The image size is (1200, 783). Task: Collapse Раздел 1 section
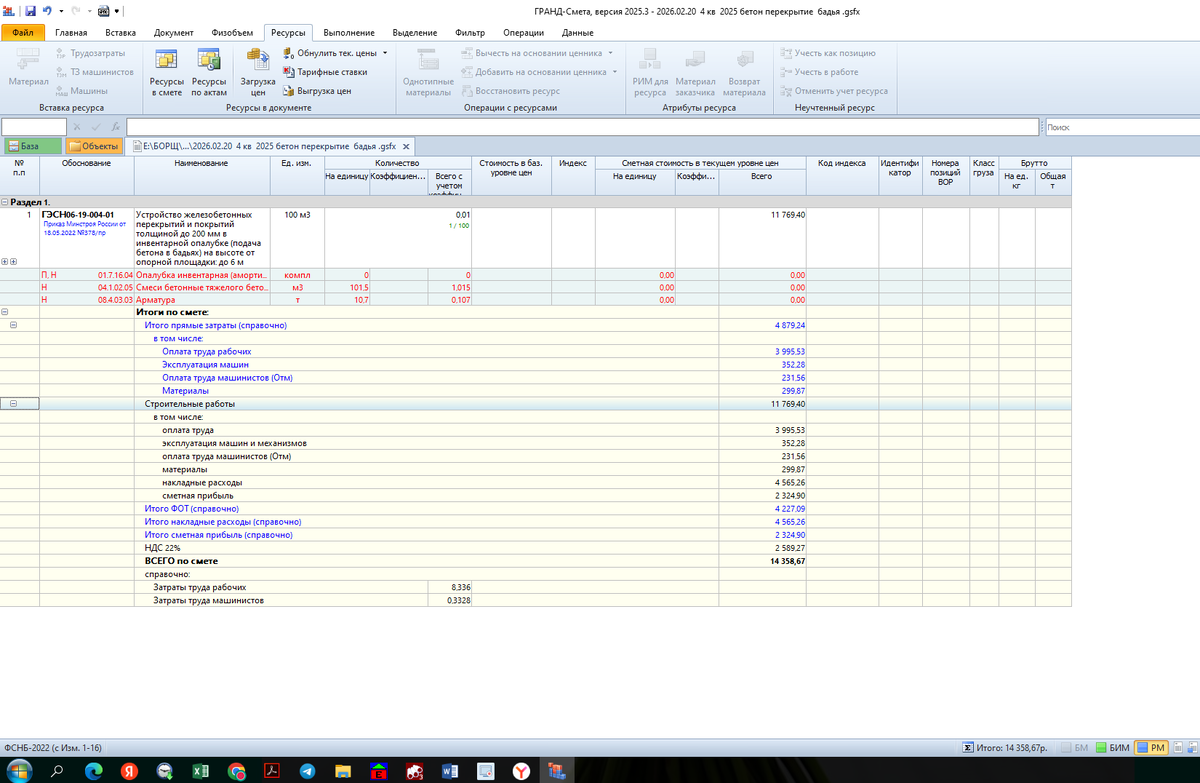pos(5,202)
